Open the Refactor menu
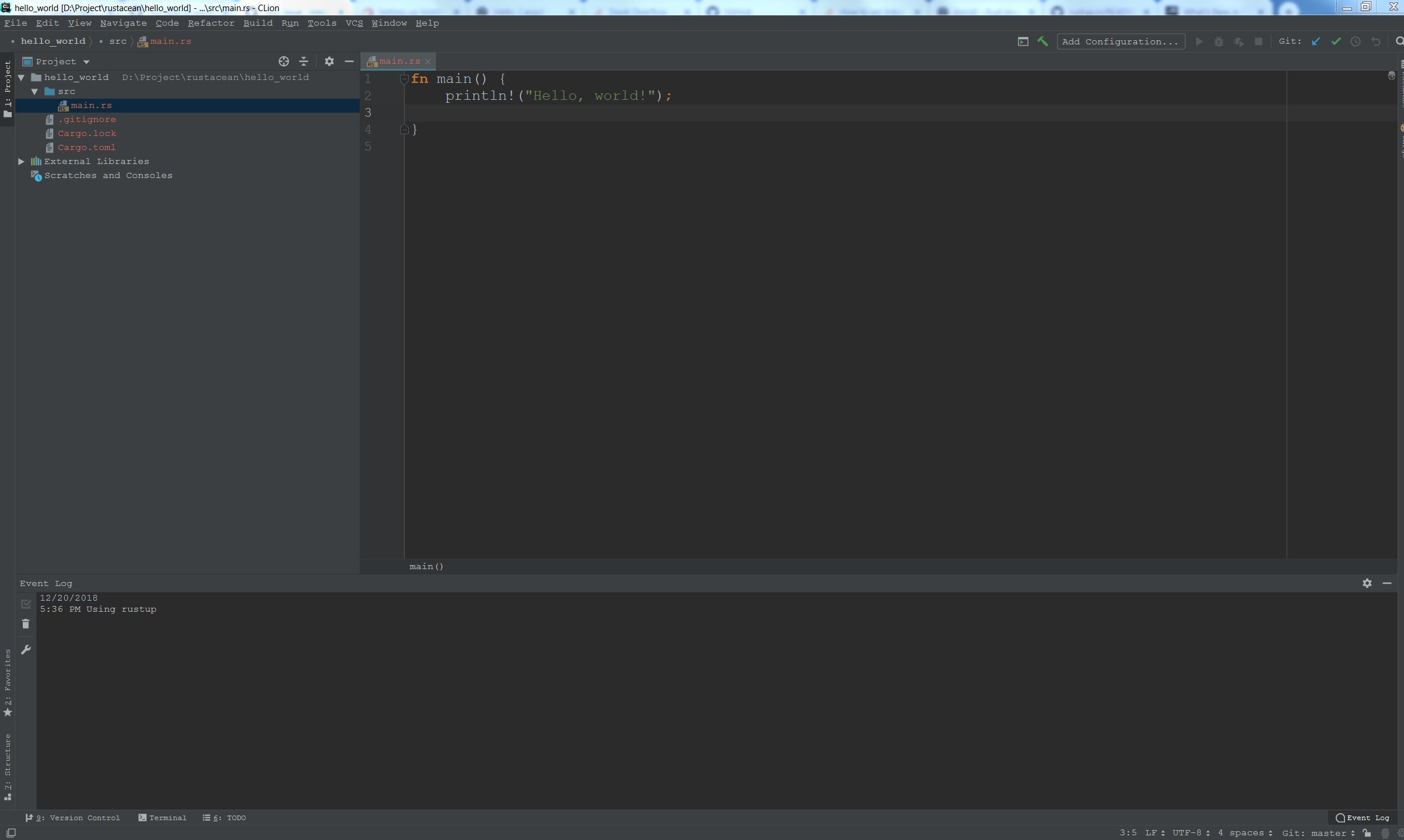Screen dimensions: 1404x840 (x=211, y=23)
